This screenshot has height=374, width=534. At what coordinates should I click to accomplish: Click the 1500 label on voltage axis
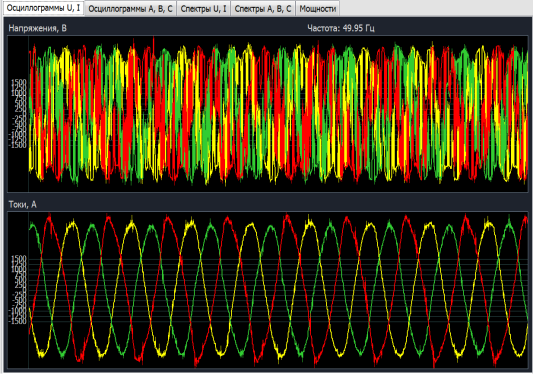[19, 82]
